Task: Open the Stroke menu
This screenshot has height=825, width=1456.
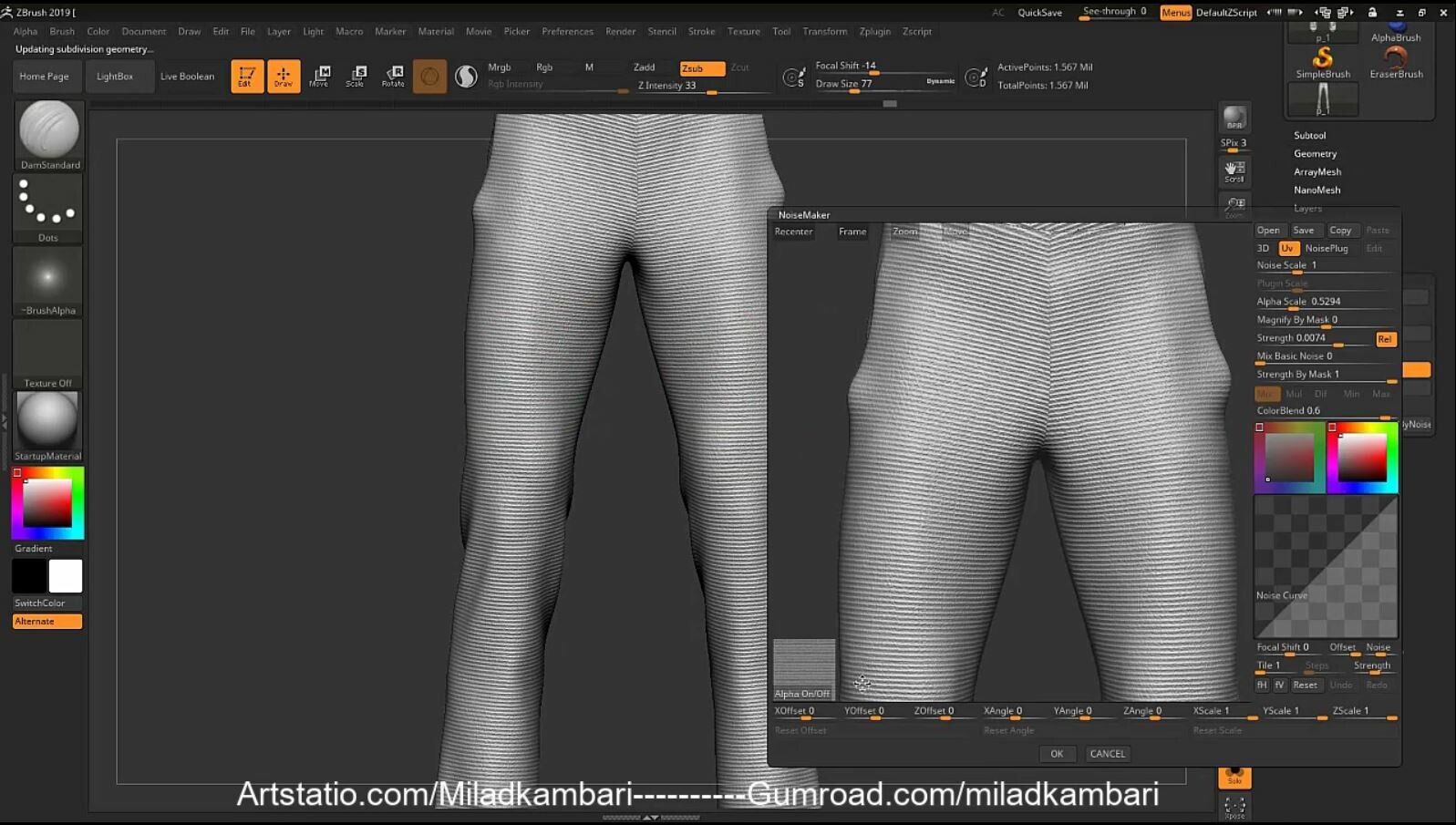Action: [701, 31]
